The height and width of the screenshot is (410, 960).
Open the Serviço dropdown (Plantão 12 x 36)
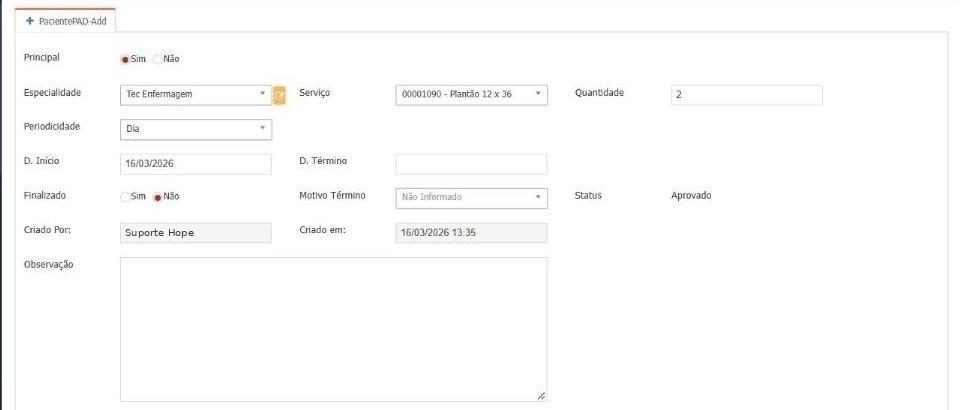(x=471, y=95)
